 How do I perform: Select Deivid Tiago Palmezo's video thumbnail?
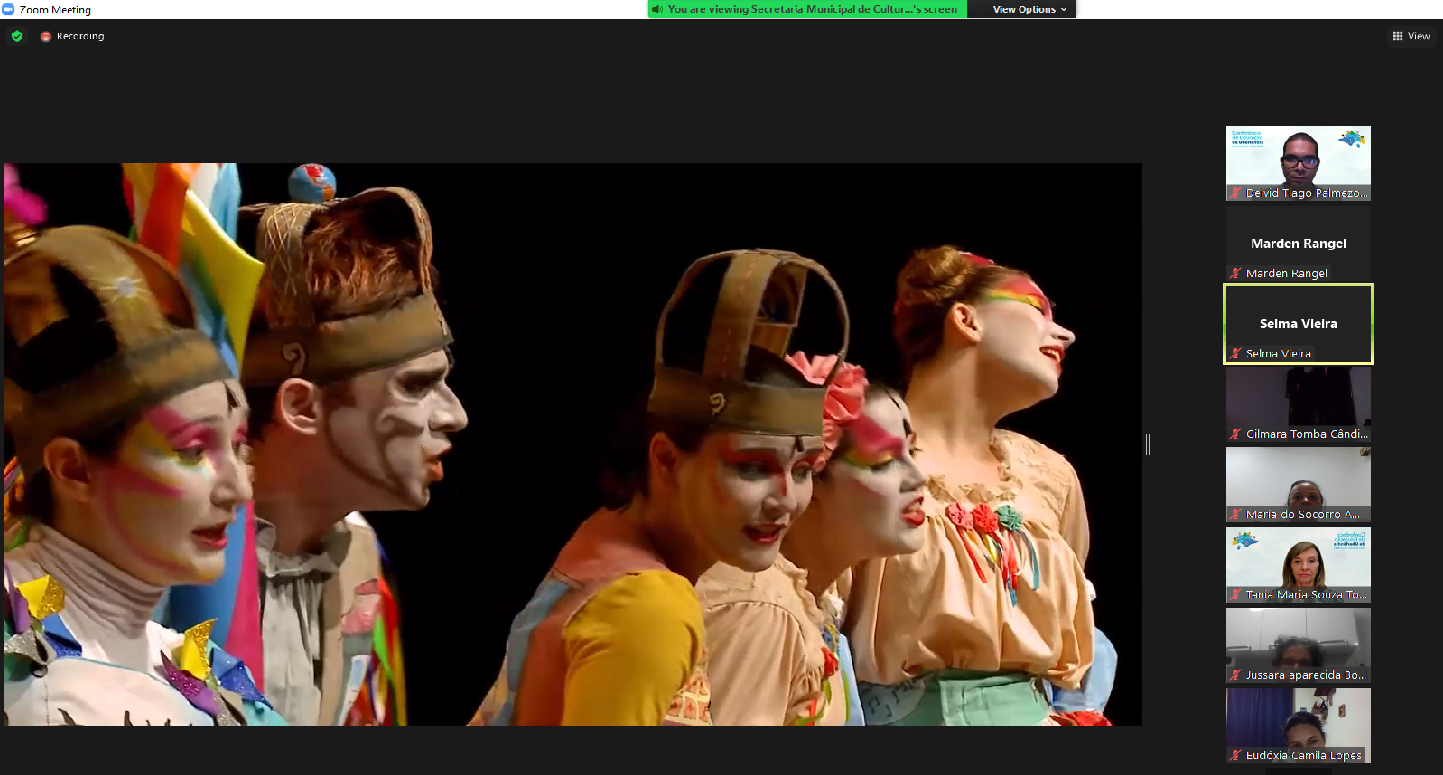tap(1298, 163)
